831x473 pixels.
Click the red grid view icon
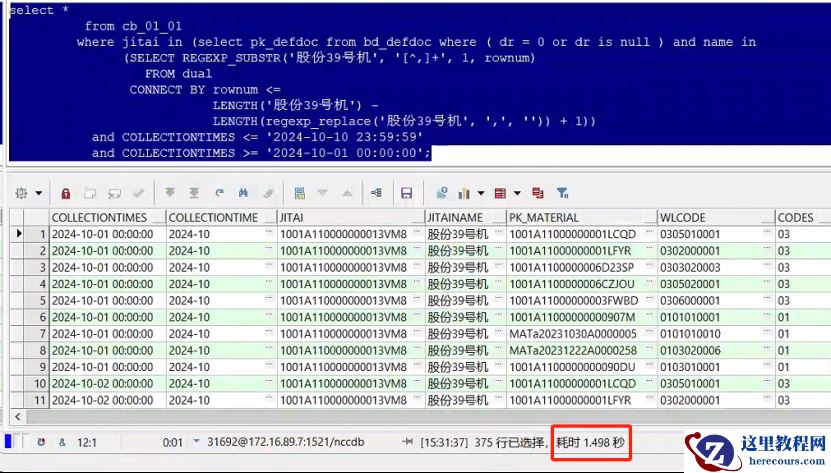pyautogui.click(x=500, y=193)
